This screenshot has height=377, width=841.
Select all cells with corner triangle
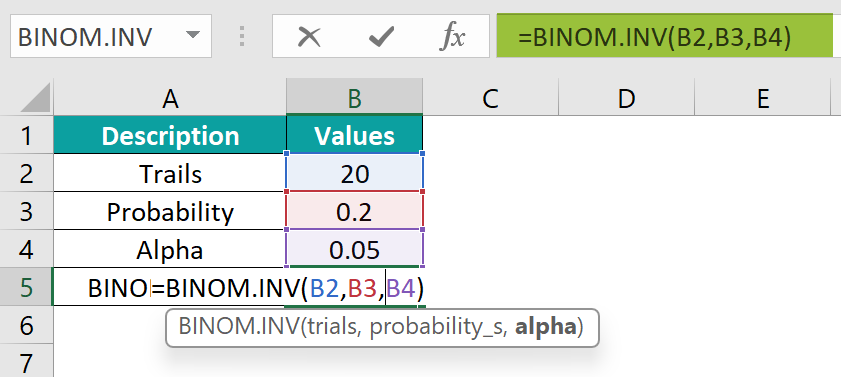point(35,98)
